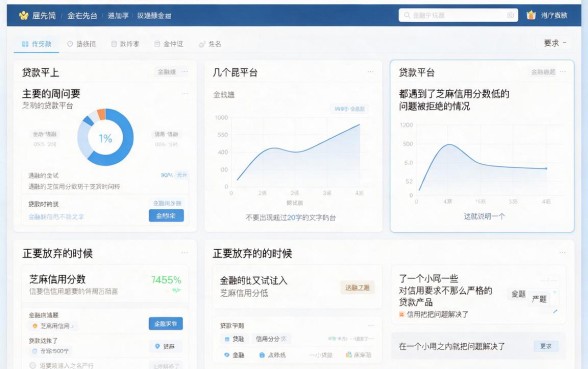Switch to the third tab in the tab row
Screen dimensions: 588x369
[x=125, y=44]
